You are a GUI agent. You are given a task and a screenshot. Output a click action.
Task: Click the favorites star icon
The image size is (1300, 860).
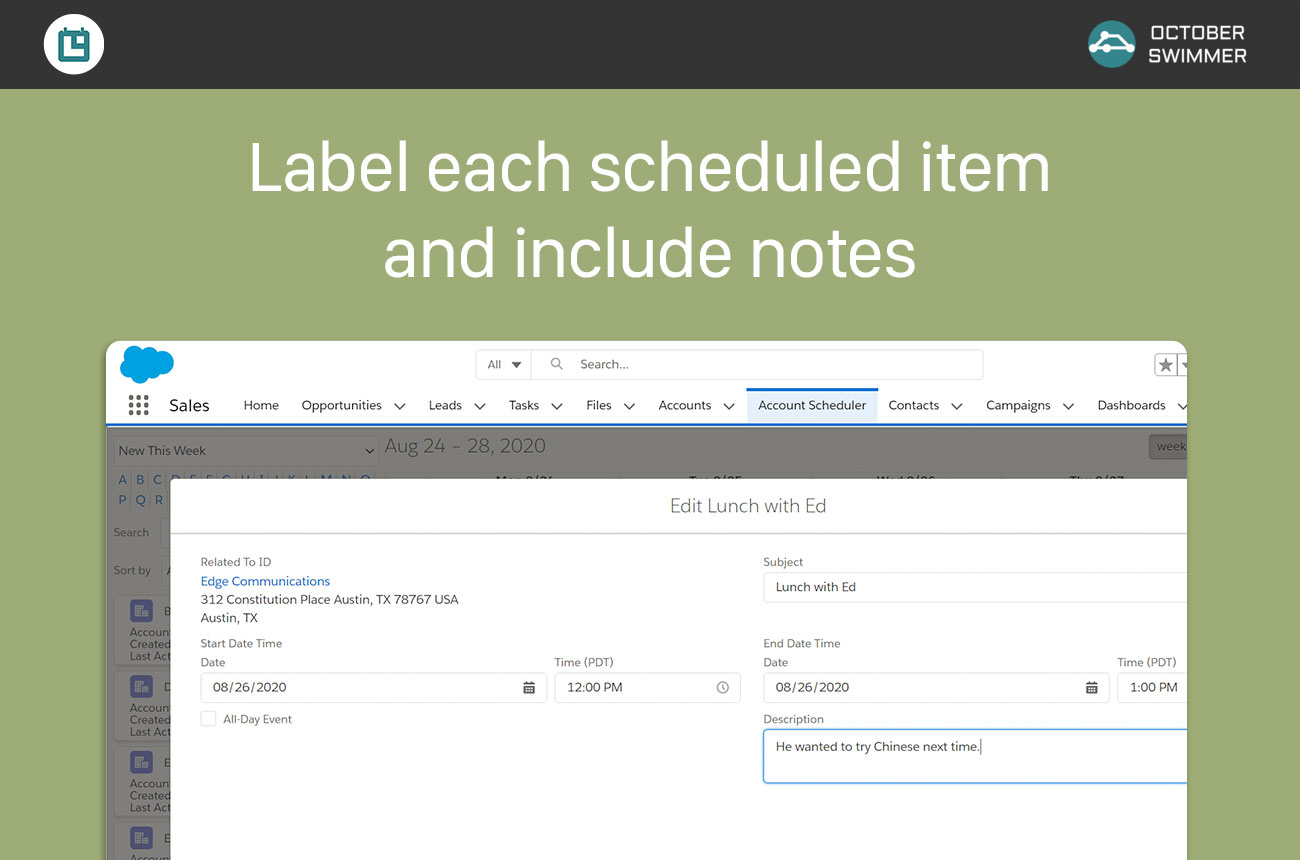(x=1165, y=365)
